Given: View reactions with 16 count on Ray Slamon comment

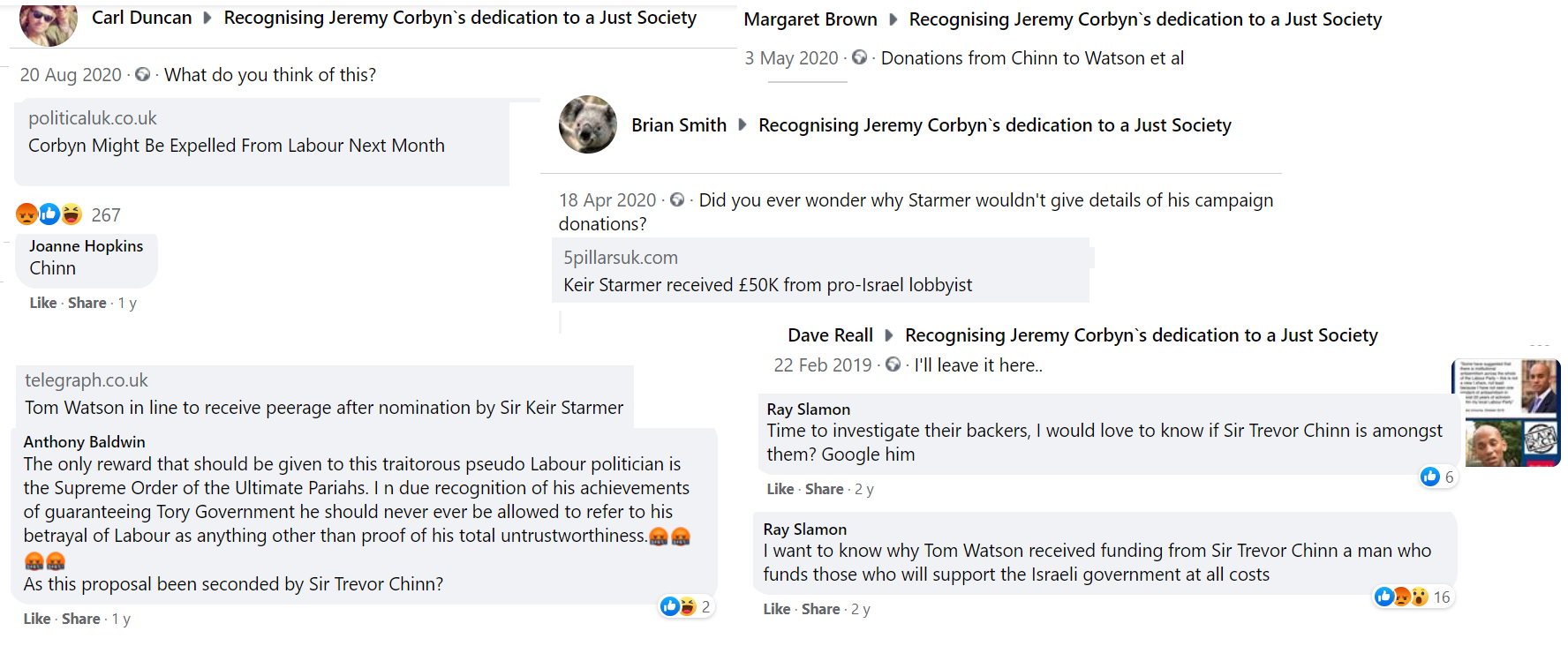Looking at the screenshot, I should (1412, 597).
